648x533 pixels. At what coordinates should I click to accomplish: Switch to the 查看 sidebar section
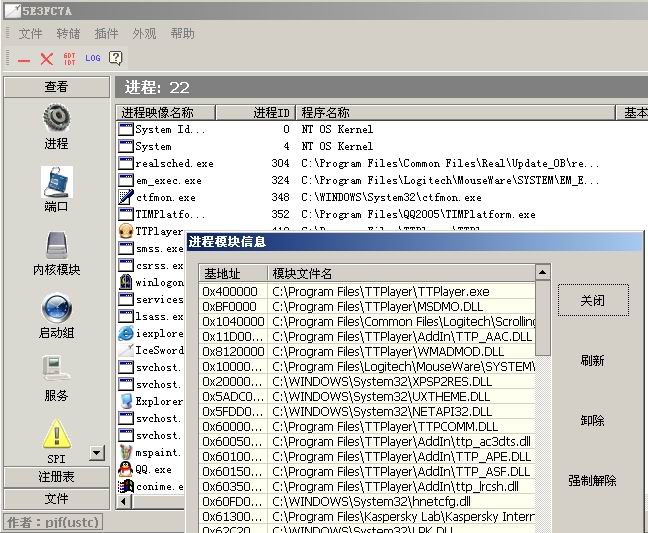tap(57, 87)
